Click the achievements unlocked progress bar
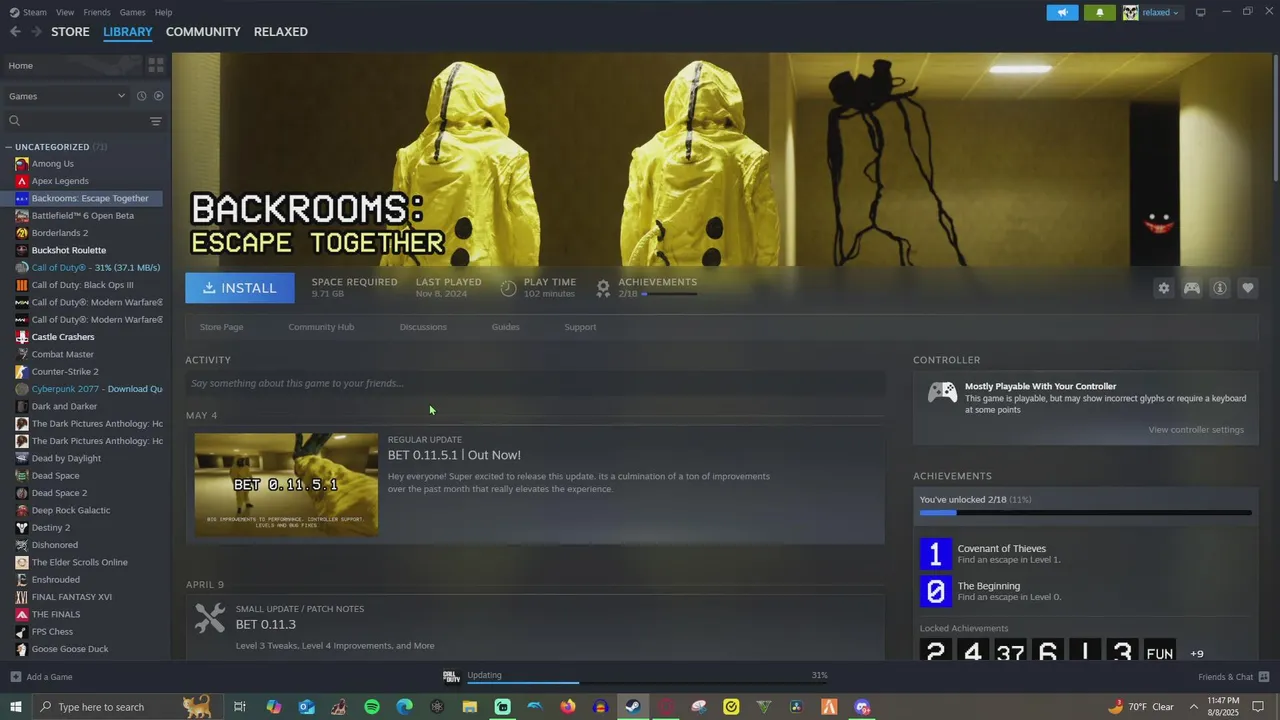Image resolution: width=1280 pixels, height=720 pixels. (1085, 513)
